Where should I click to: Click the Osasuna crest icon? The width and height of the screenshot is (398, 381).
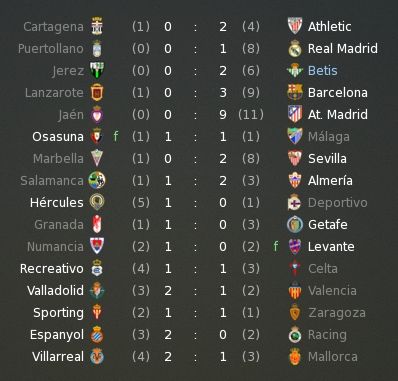(x=97, y=136)
